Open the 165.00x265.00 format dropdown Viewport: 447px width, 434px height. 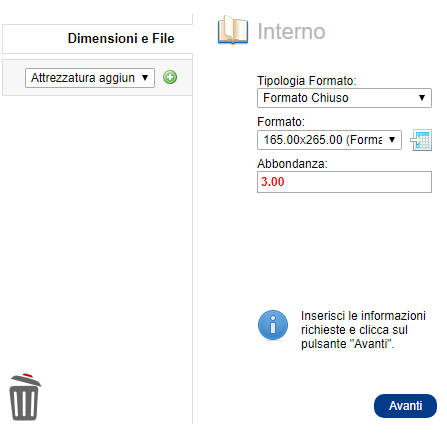coord(329,140)
